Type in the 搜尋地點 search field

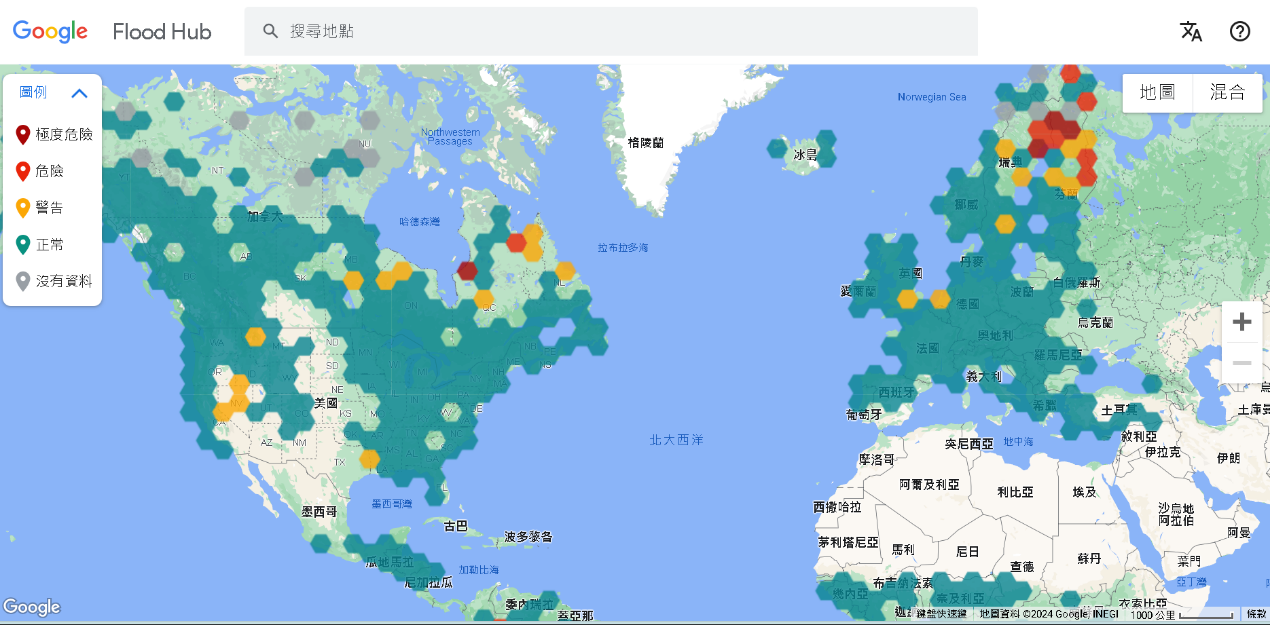pos(620,31)
